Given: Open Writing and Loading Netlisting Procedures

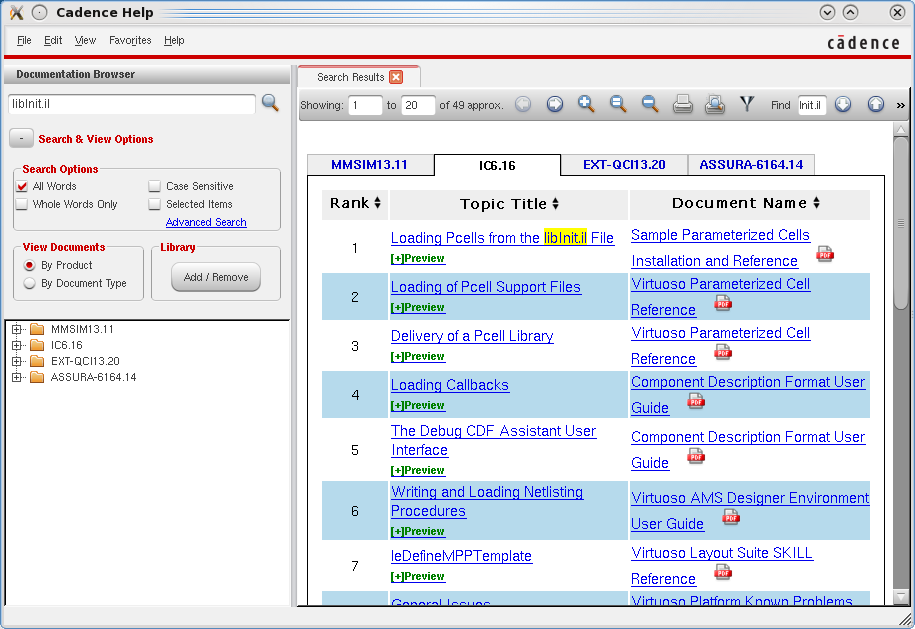Looking at the screenshot, I should point(487,501).
